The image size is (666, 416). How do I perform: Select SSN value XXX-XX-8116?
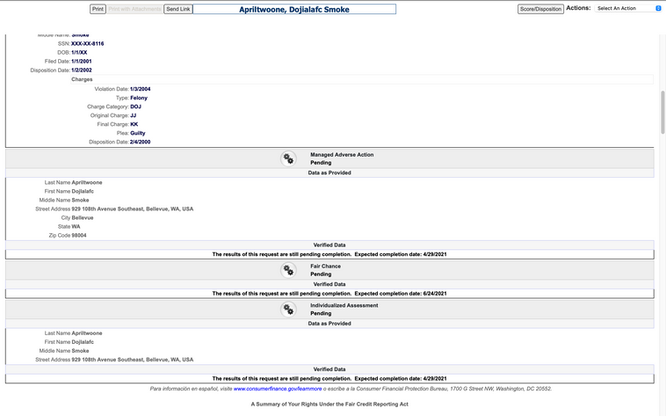(87, 44)
